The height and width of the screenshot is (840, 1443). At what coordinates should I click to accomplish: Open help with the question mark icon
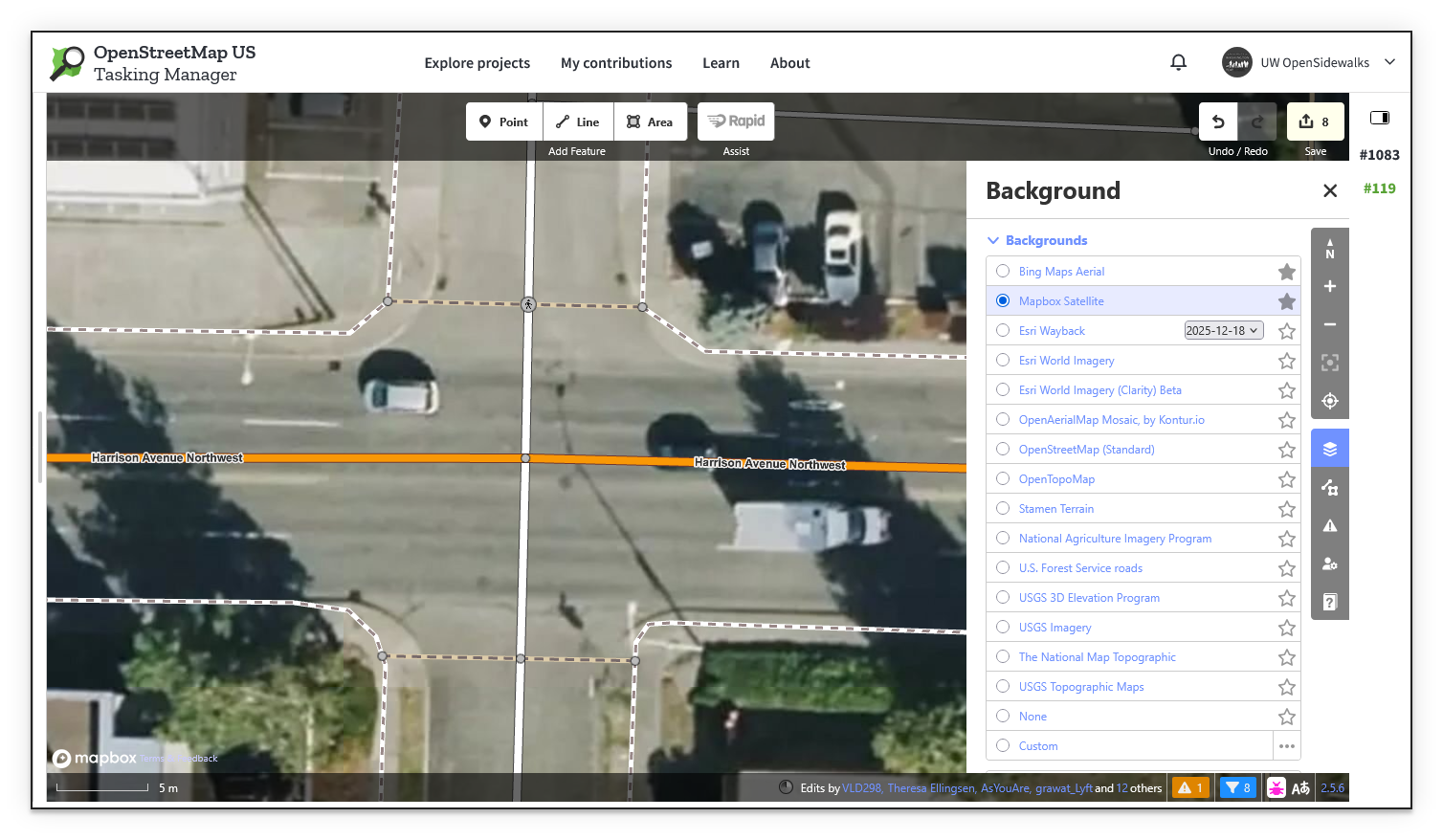(x=1329, y=601)
